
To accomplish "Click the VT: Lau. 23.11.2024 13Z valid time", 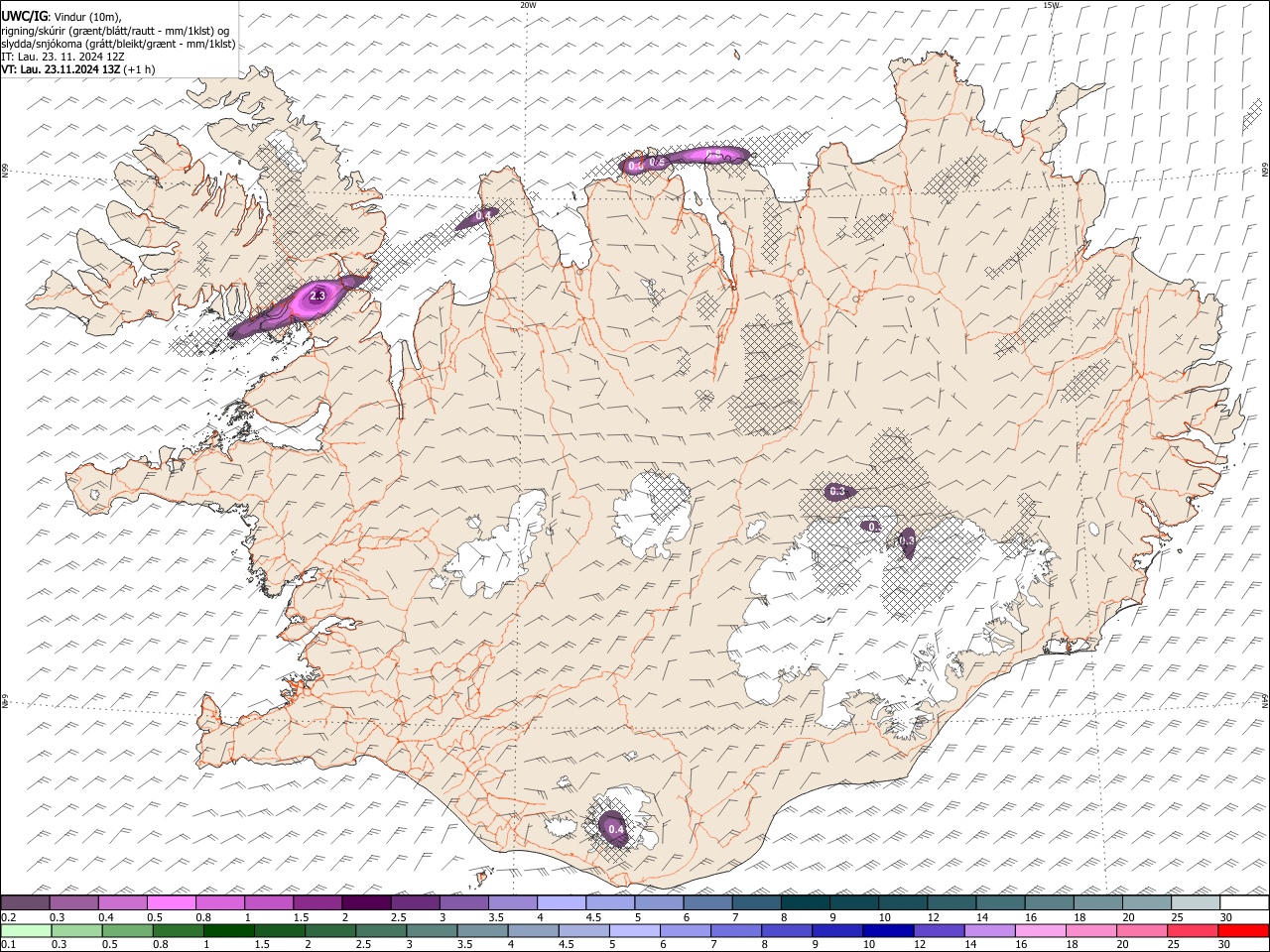I will point(77,69).
